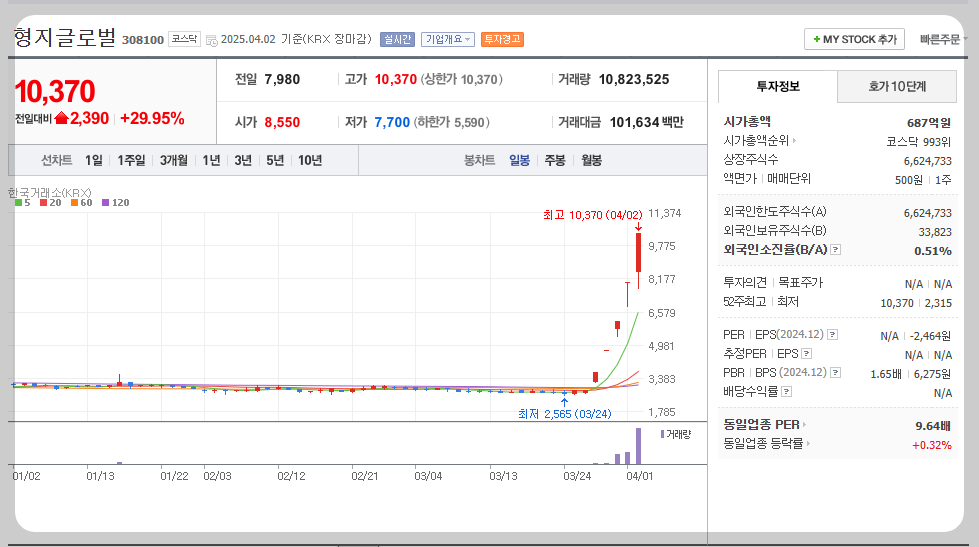Click the tallest volume bar at 04/01
This screenshot has width=979, height=547.
pos(638,446)
